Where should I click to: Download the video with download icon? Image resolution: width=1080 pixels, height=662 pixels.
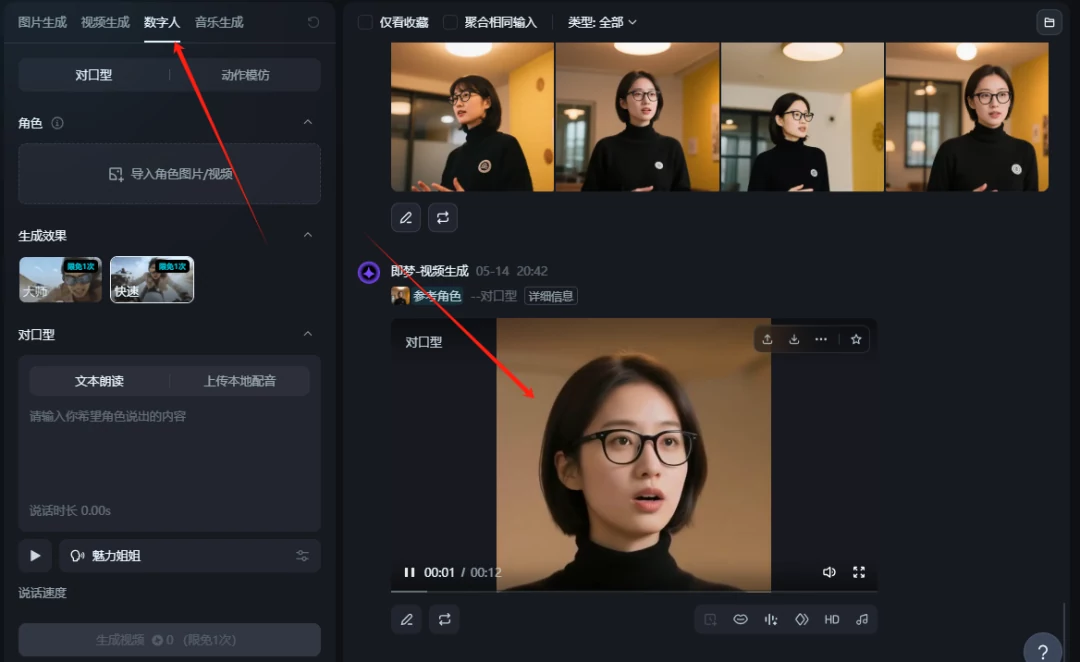(x=794, y=339)
